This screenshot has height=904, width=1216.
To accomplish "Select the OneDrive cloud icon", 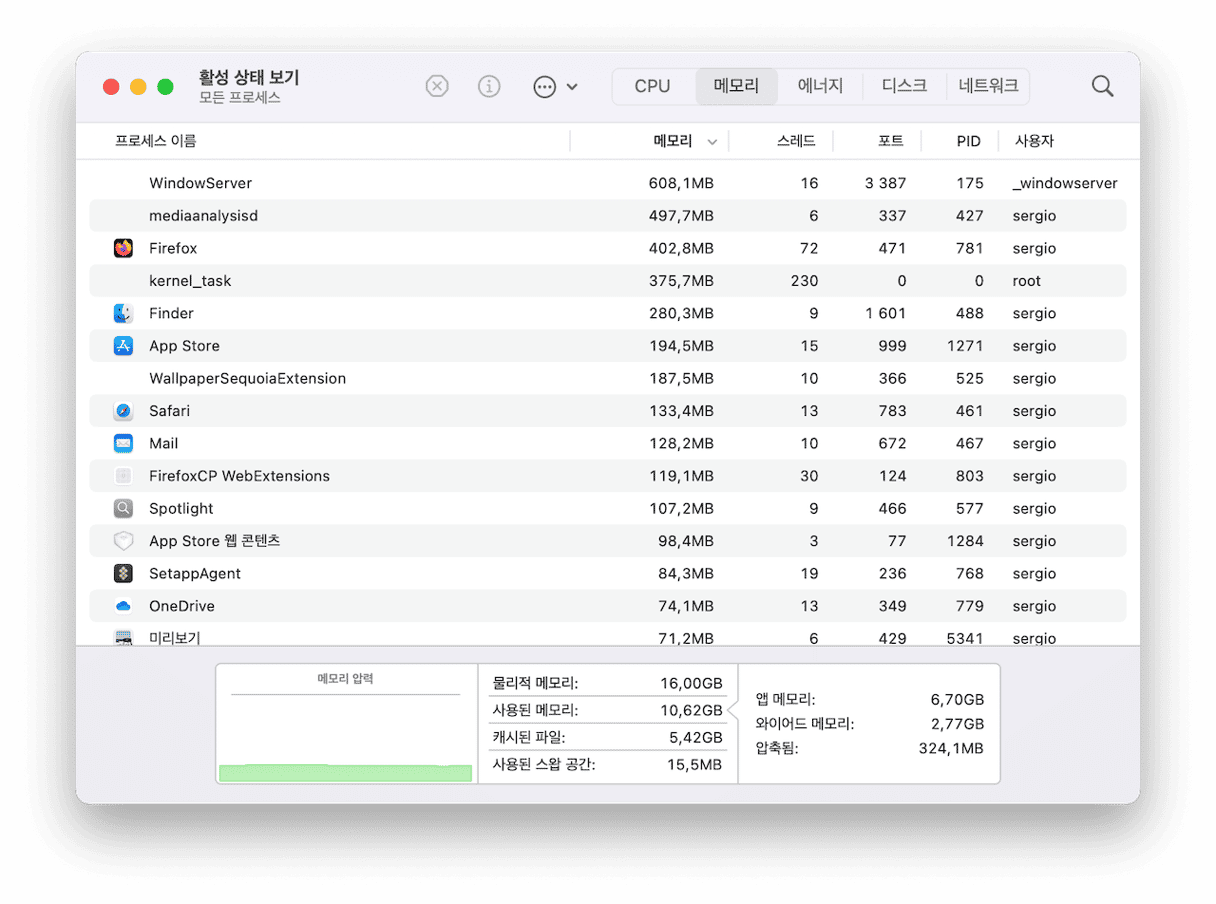I will [x=123, y=606].
